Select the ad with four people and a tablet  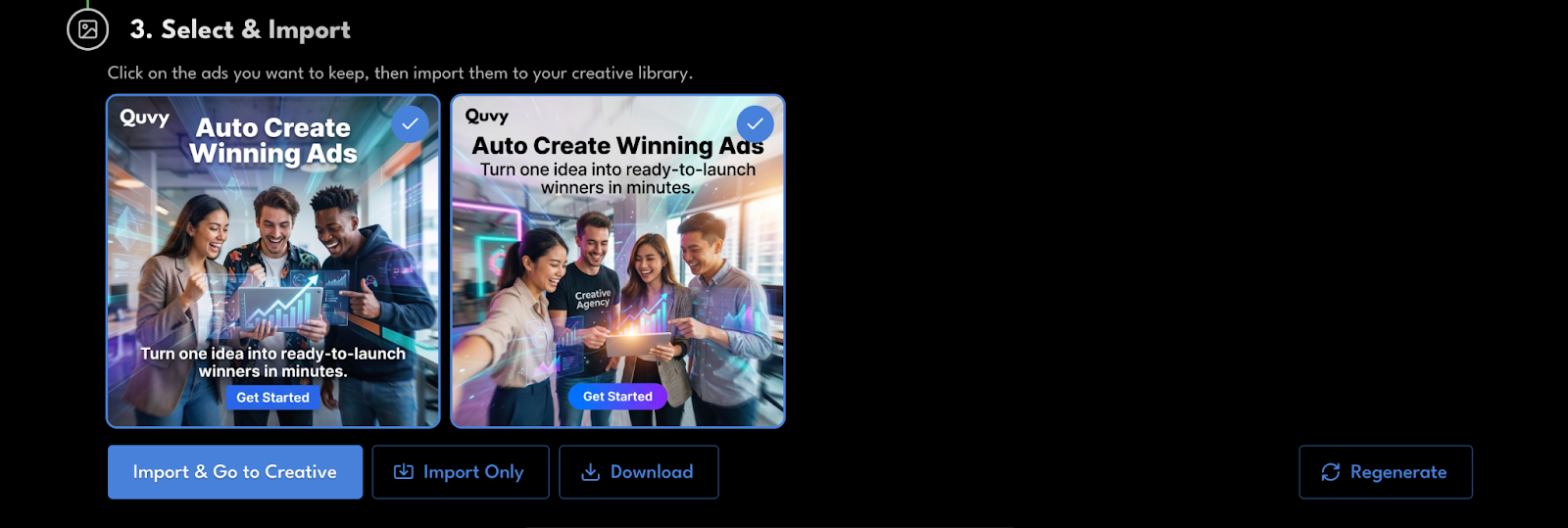pyautogui.click(x=617, y=262)
